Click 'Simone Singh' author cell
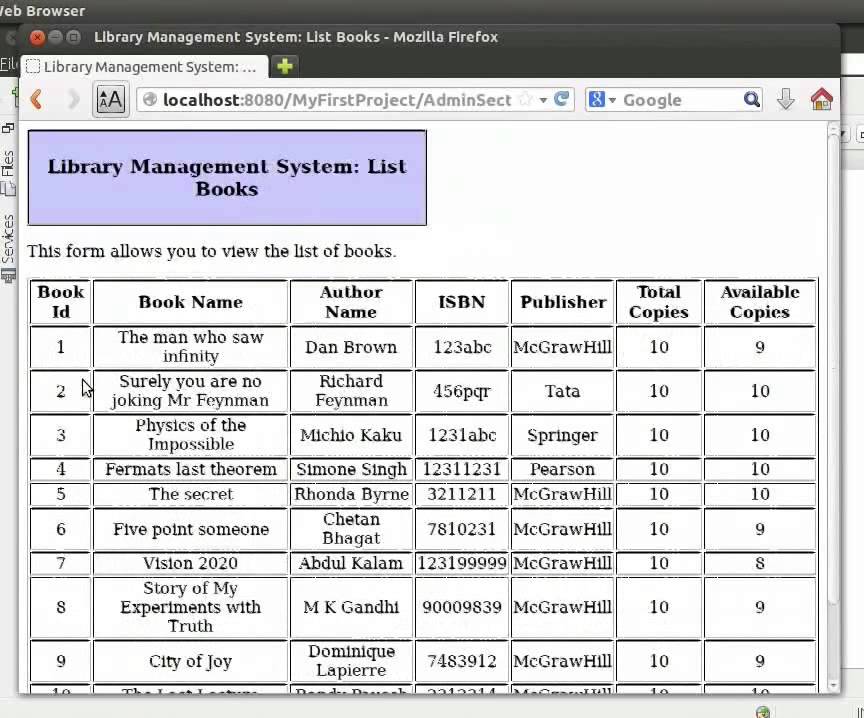The height and width of the screenshot is (718, 864). pos(351,469)
